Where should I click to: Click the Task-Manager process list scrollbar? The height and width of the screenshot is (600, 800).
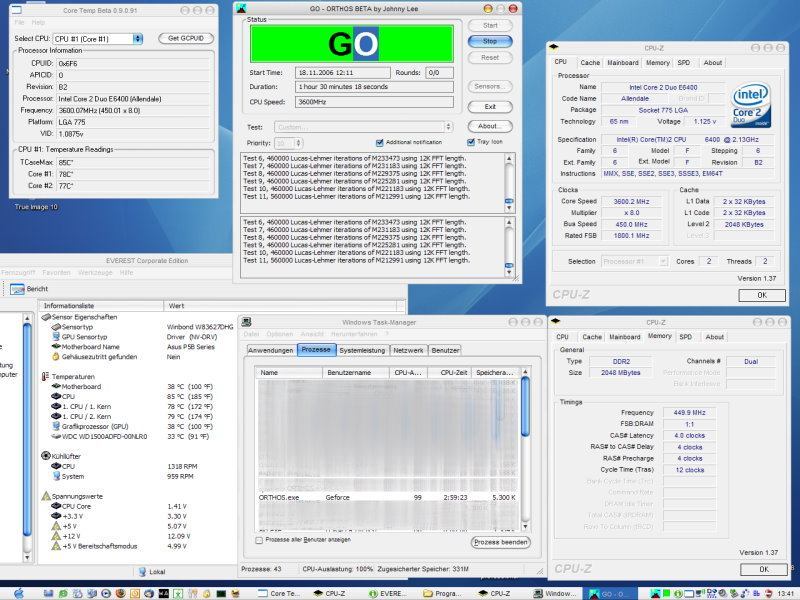[x=526, y=449]
